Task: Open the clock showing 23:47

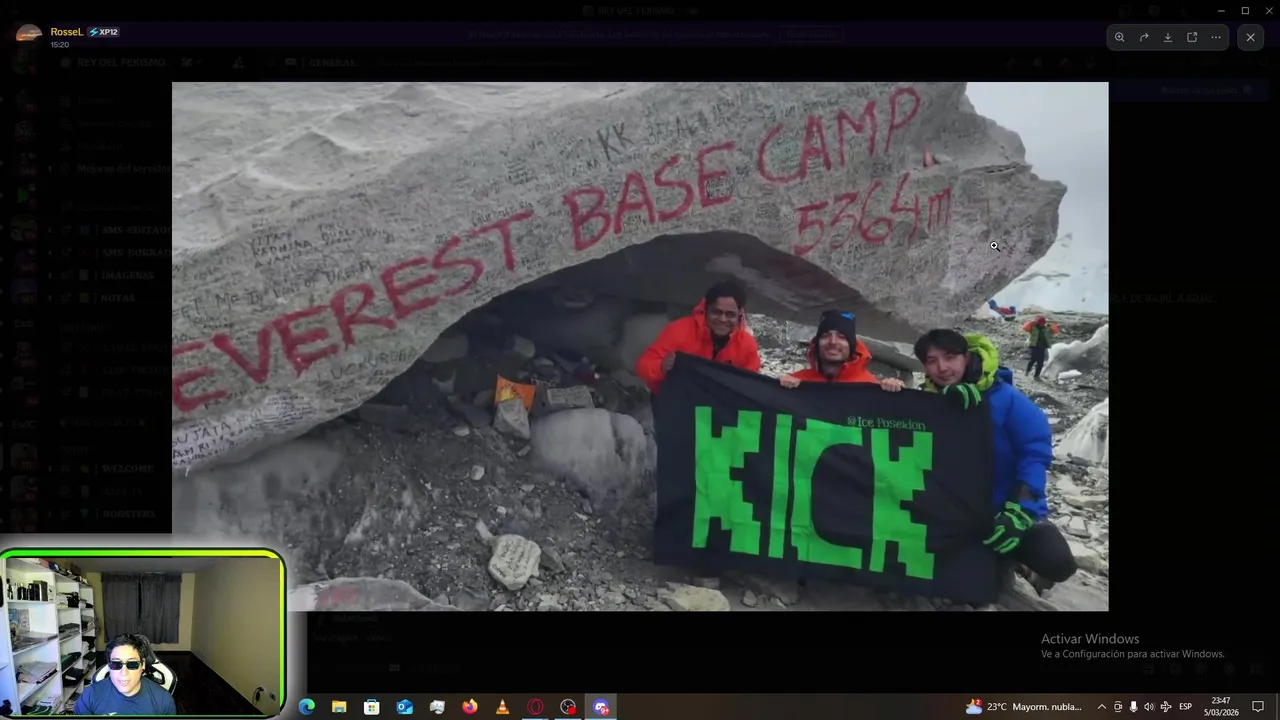Action: click(x=1221, y=707)
